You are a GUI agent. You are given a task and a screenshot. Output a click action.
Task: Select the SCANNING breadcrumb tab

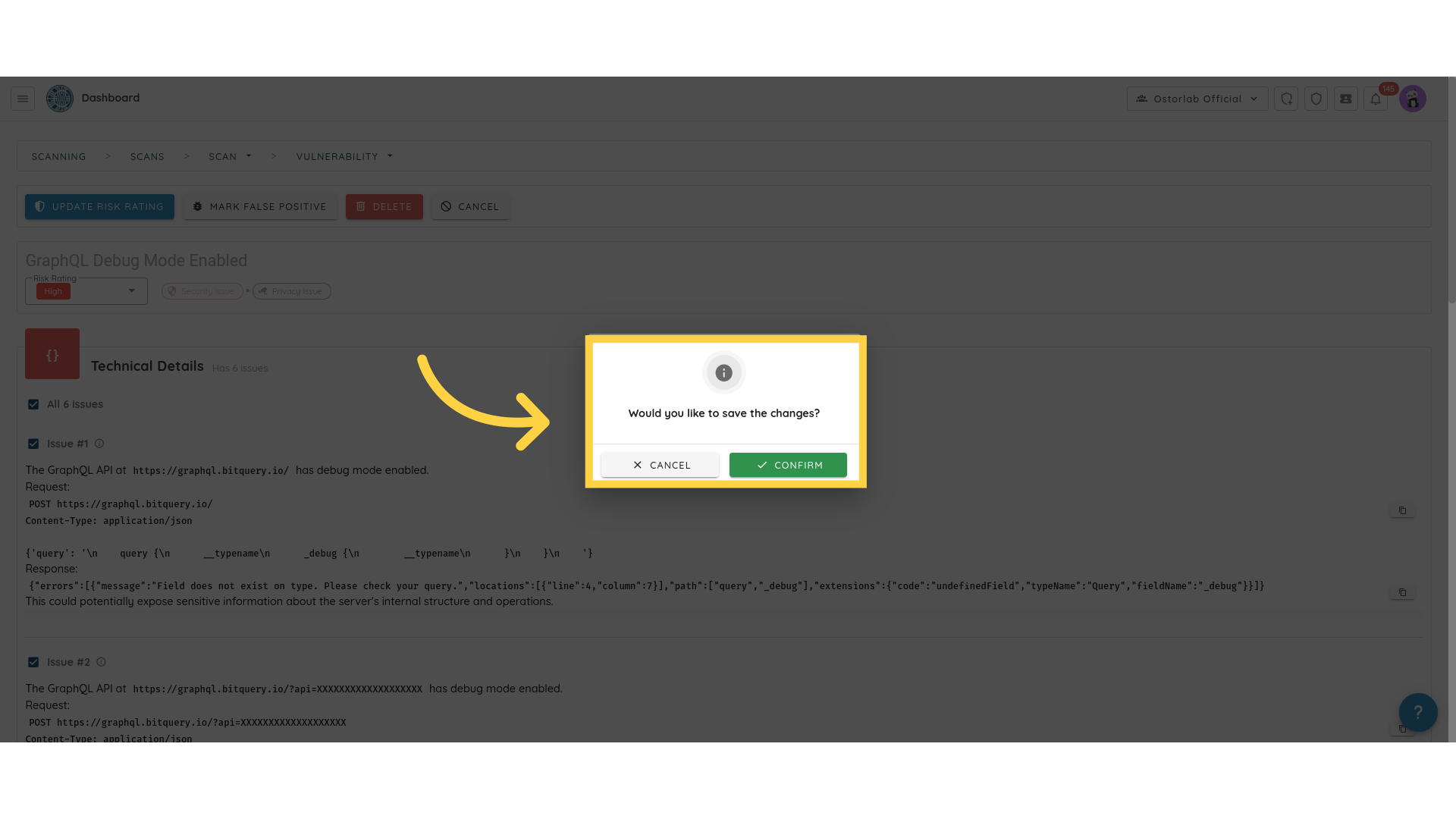coord(58,156)
